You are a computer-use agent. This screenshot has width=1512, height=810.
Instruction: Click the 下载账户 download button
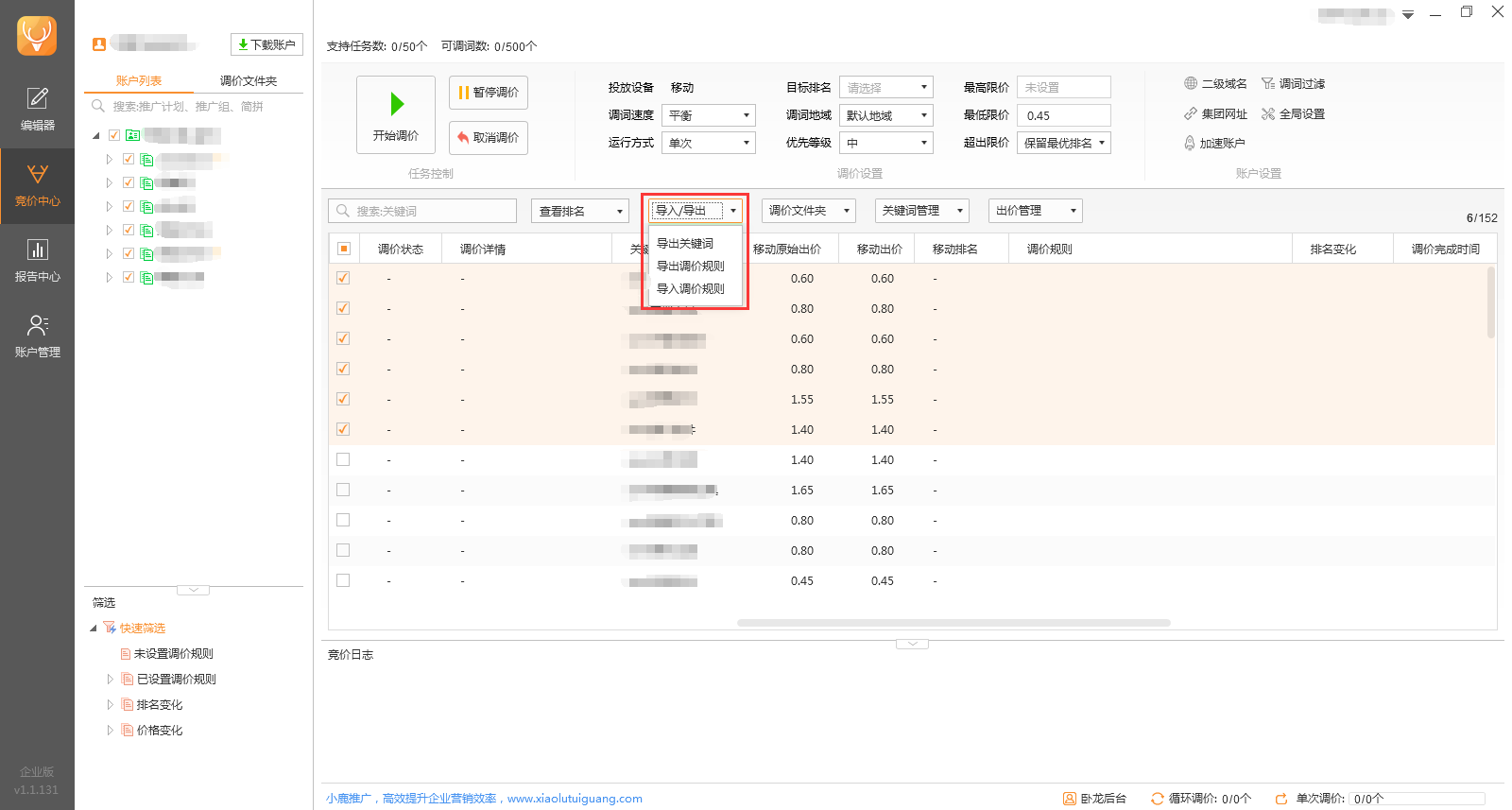[266, 44]
